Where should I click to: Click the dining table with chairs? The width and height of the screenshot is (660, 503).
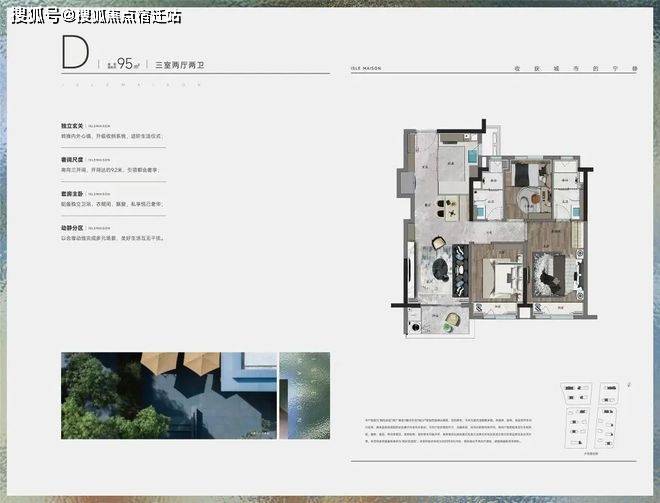click(446, 209)
